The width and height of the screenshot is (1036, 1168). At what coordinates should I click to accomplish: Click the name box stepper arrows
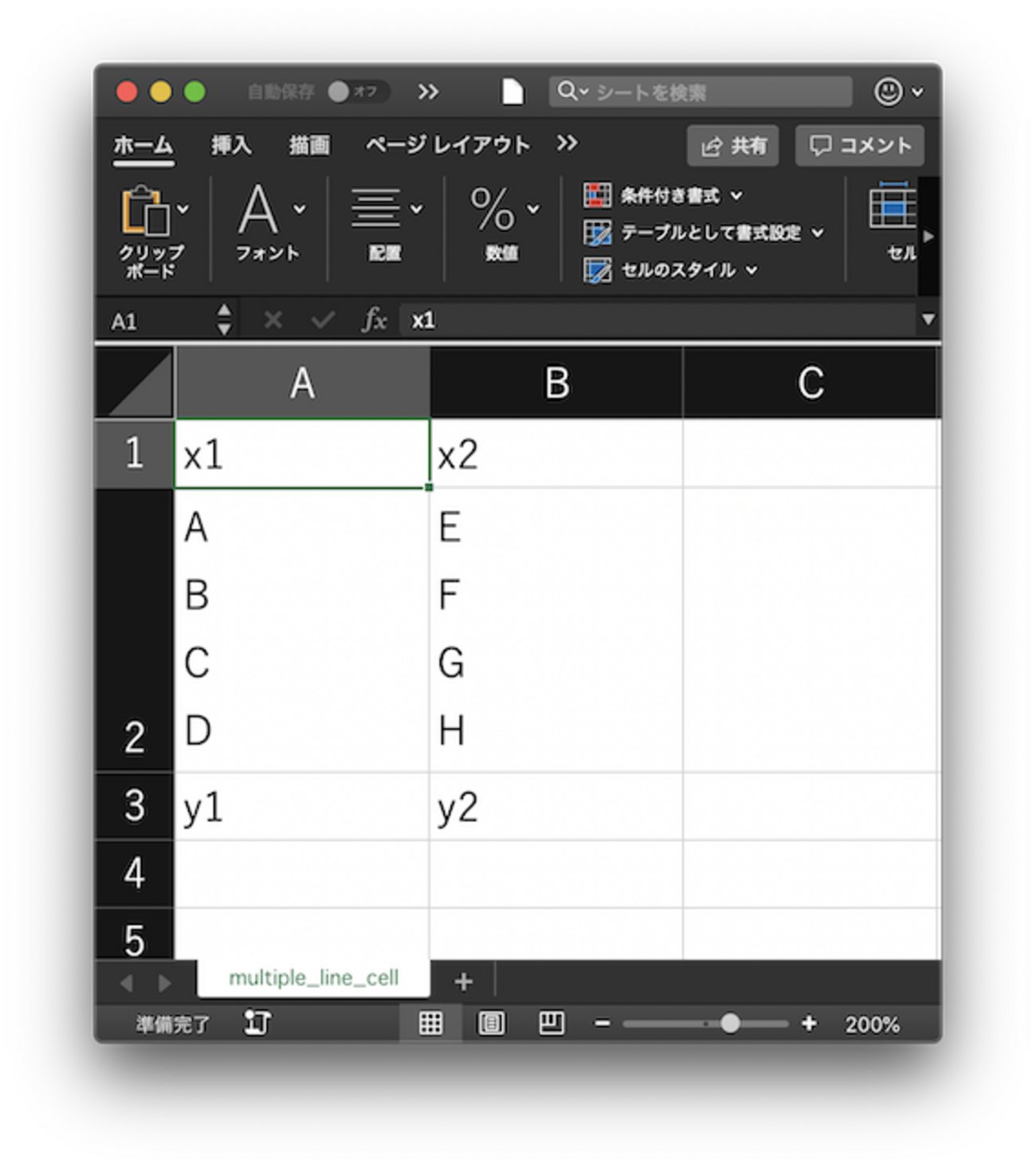pyautogui.click(x=225, y=320)
